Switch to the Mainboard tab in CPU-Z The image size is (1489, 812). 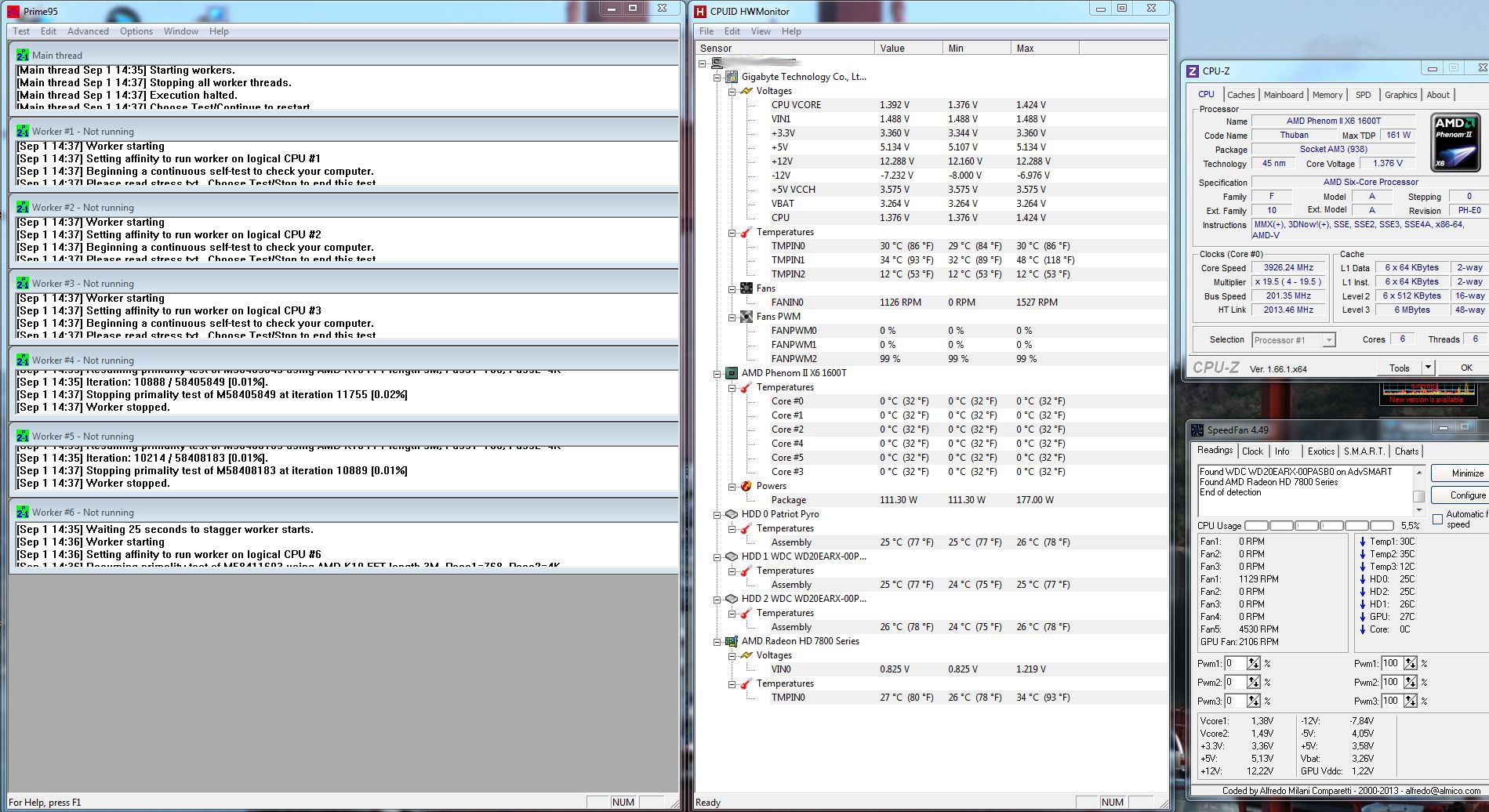pyautogui.click(x=1284, y=95)
